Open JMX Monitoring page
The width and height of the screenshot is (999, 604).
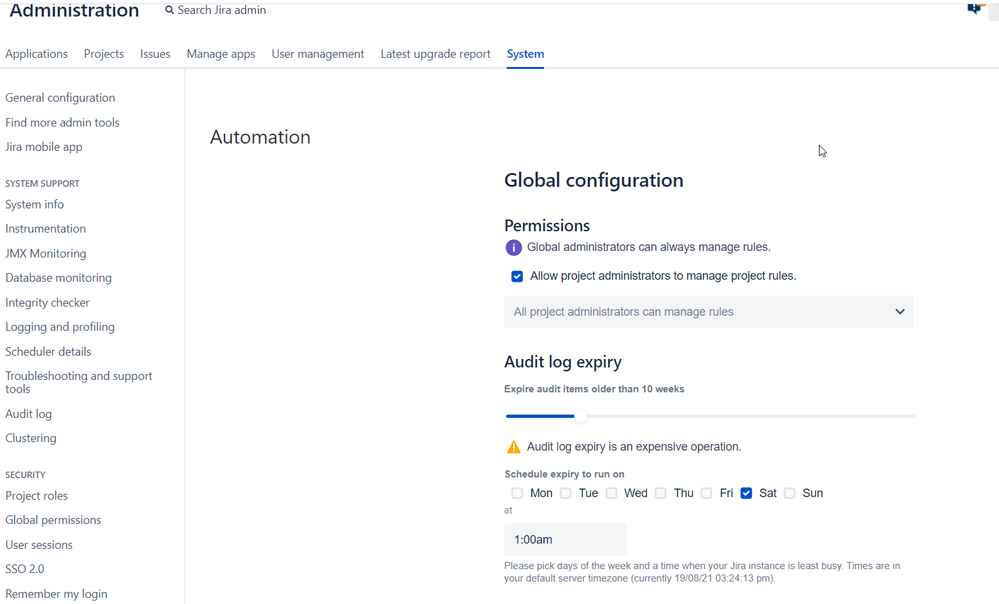(x=46, y=254)
